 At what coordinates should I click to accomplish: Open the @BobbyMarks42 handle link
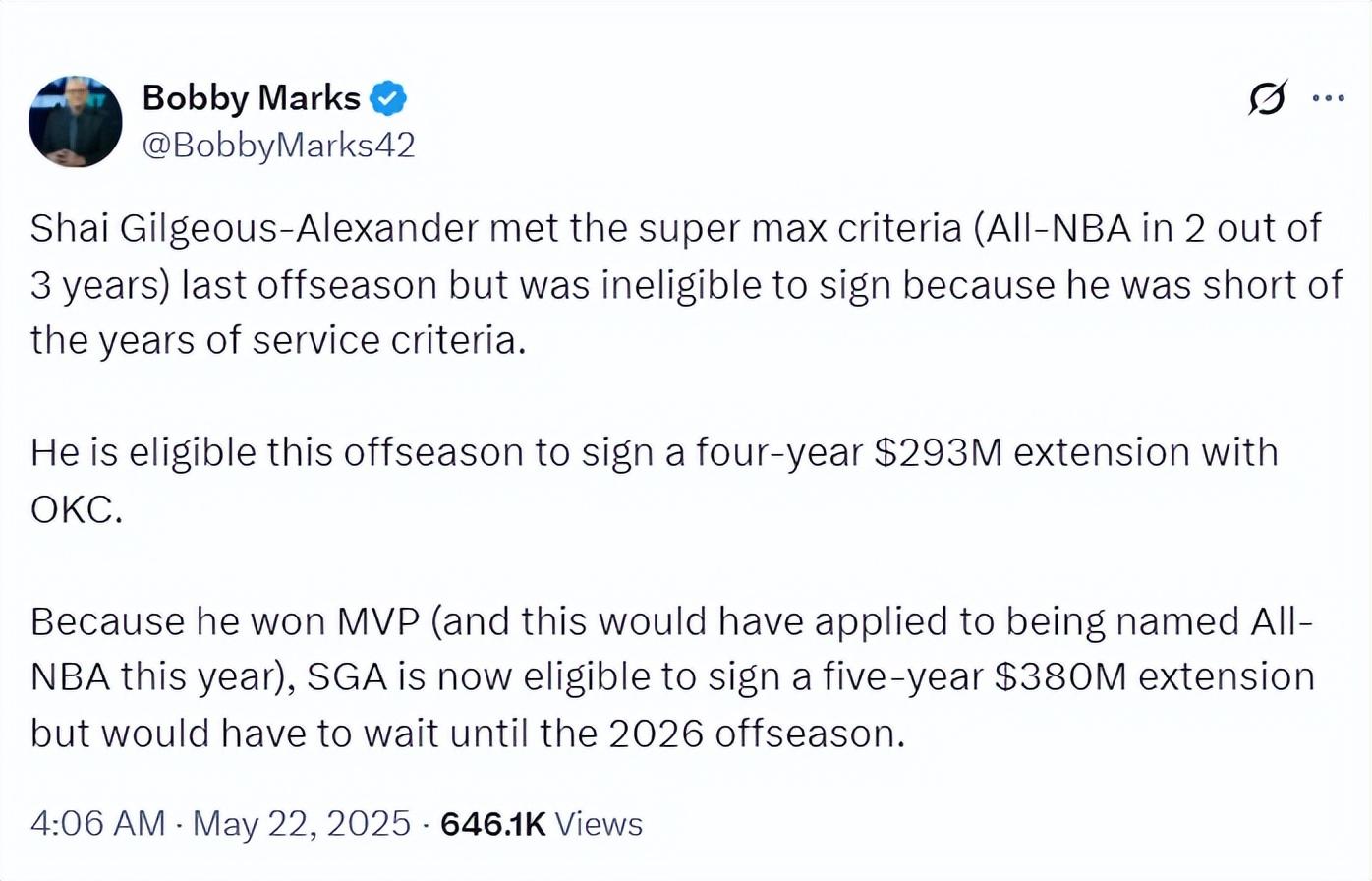click(278, 146)
